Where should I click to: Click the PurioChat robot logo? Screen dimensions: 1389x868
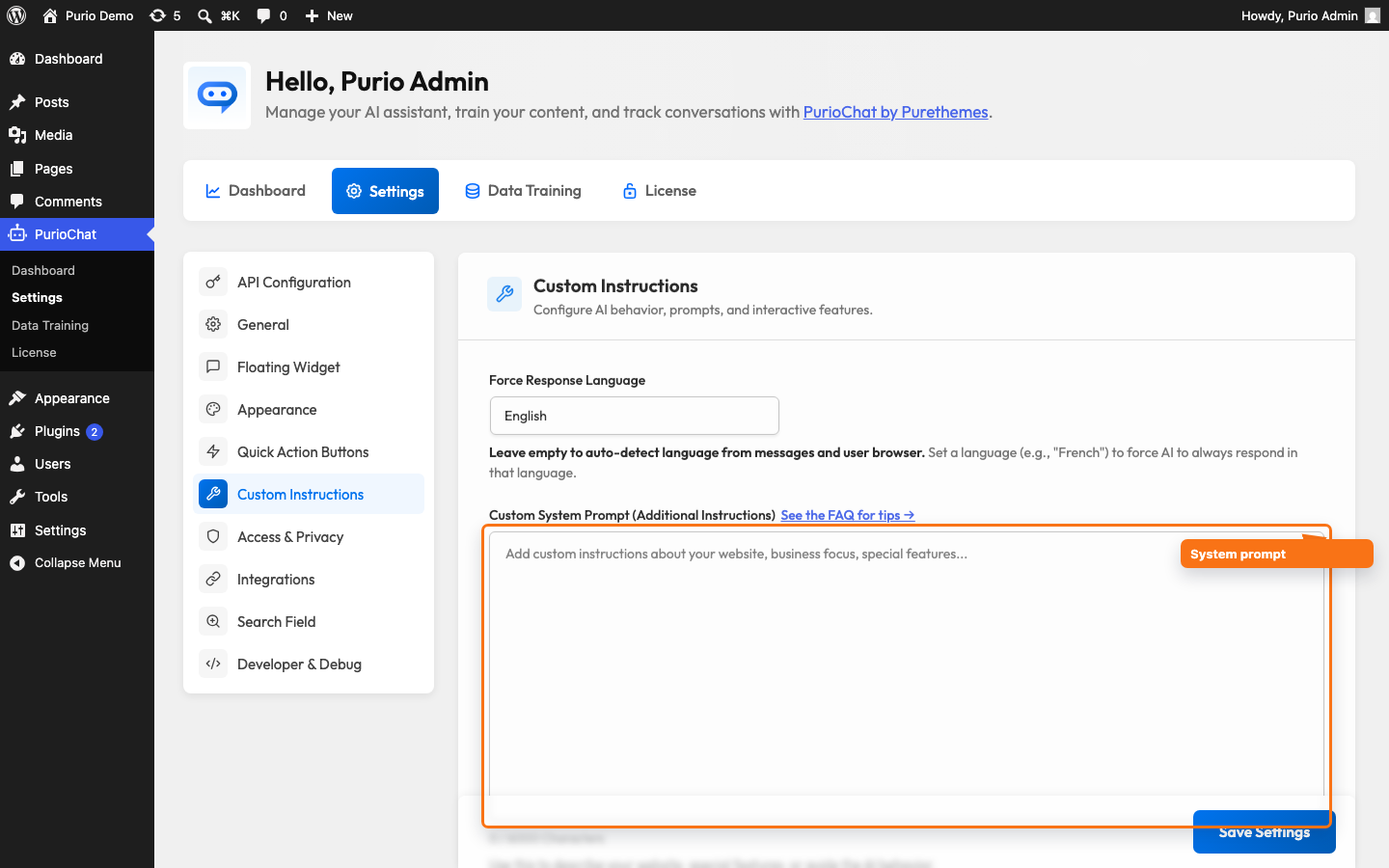[217, 95]
